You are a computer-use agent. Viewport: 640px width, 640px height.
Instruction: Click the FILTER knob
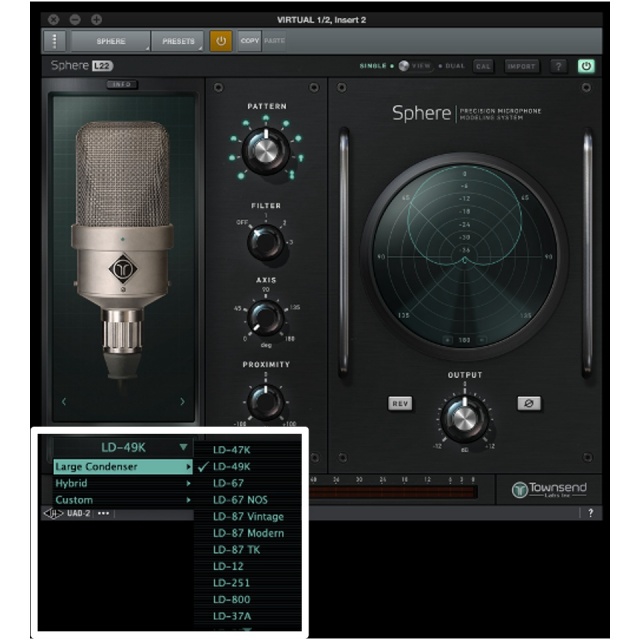coord(266,242)
